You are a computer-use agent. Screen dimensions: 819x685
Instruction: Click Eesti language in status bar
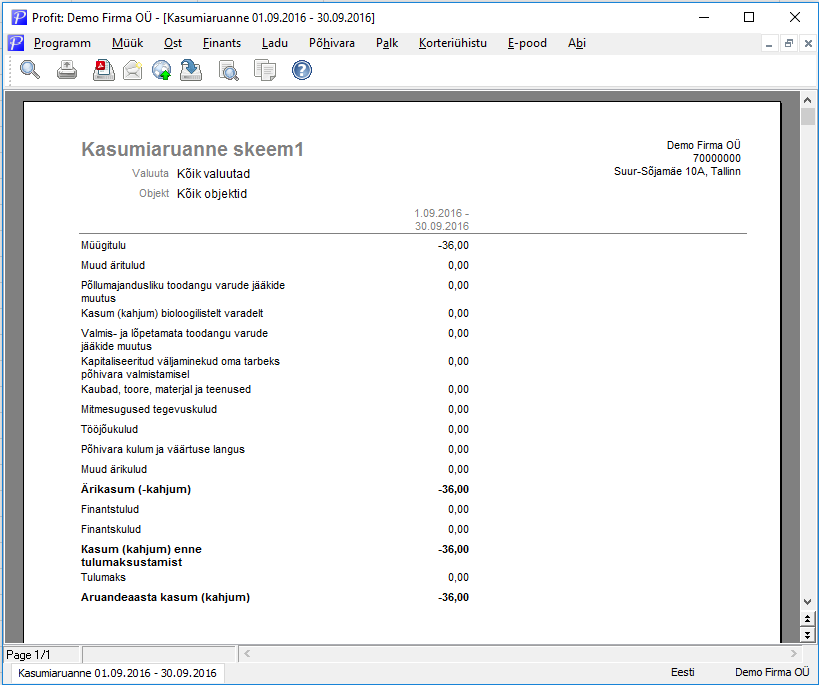[683, 672]
